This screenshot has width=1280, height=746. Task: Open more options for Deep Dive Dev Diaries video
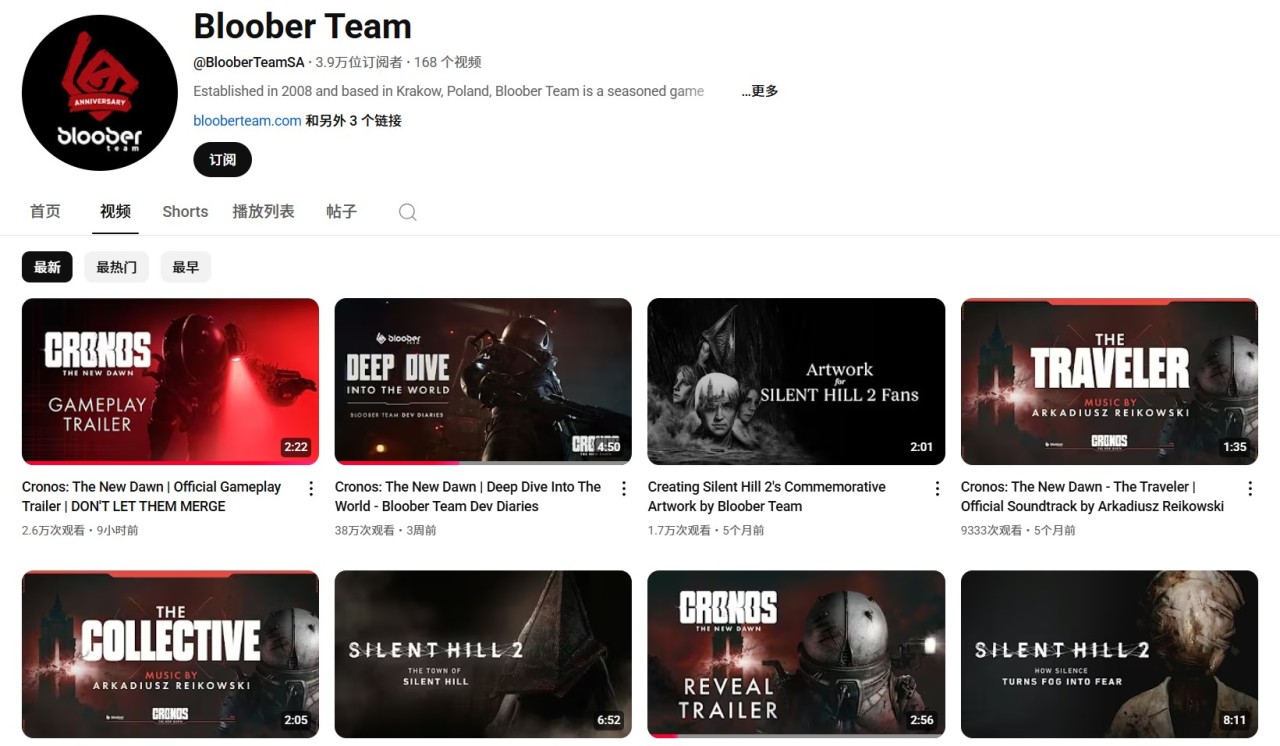pyautogui.click(x=624, y=488)
